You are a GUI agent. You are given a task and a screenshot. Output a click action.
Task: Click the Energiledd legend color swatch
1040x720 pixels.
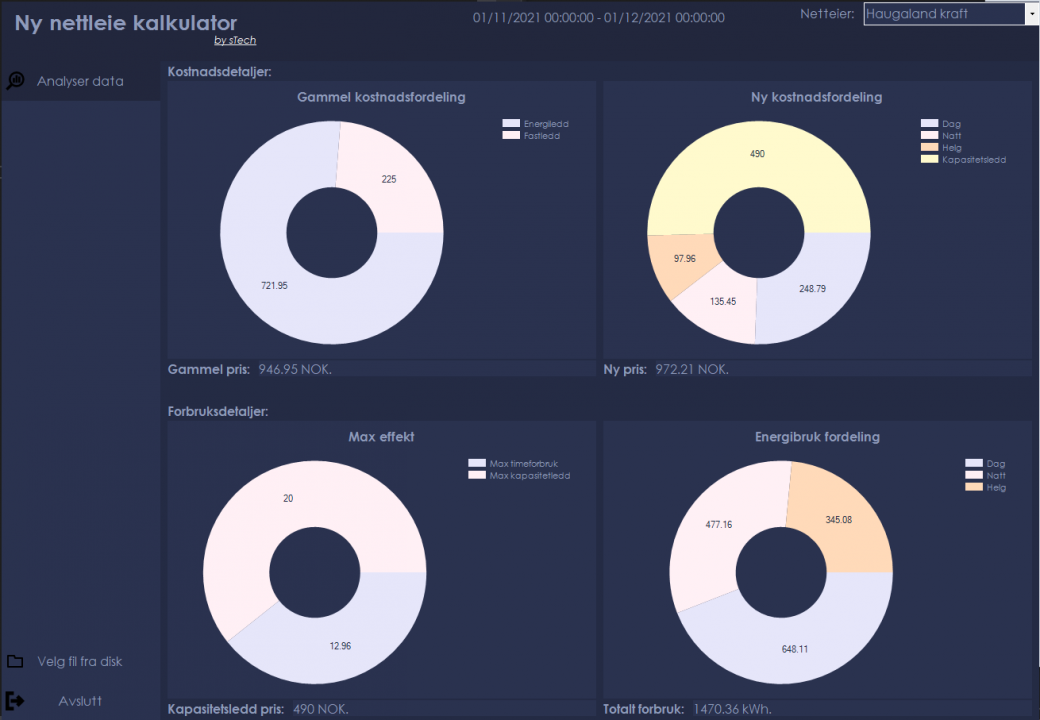click(511, 123)
